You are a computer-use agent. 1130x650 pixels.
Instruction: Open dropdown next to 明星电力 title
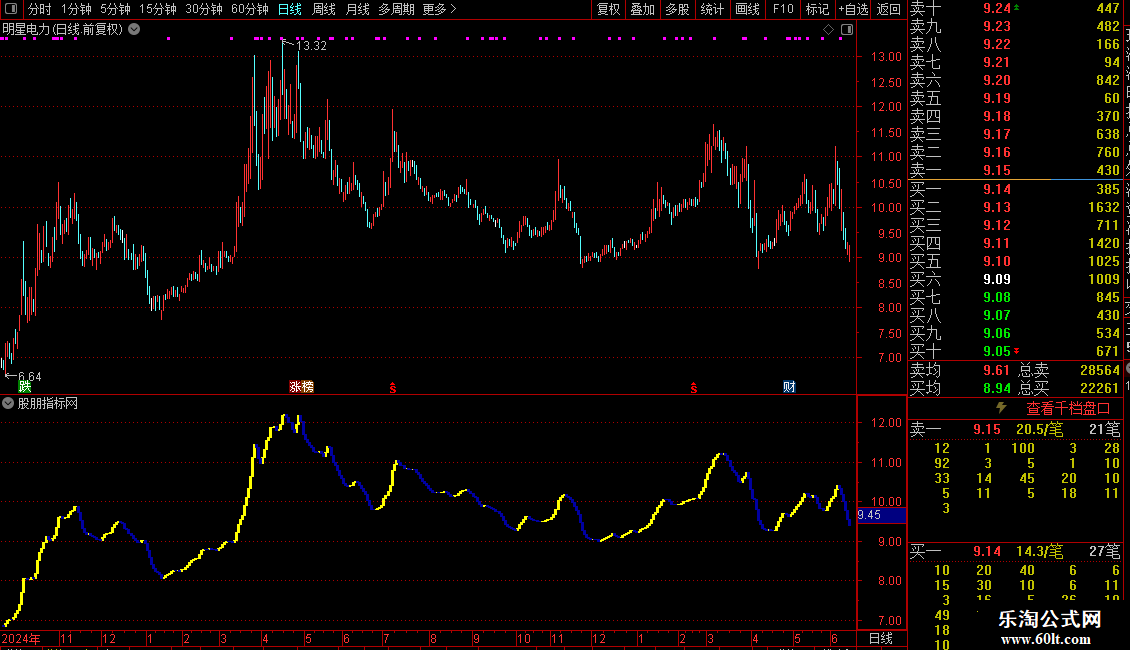point(134,29)
